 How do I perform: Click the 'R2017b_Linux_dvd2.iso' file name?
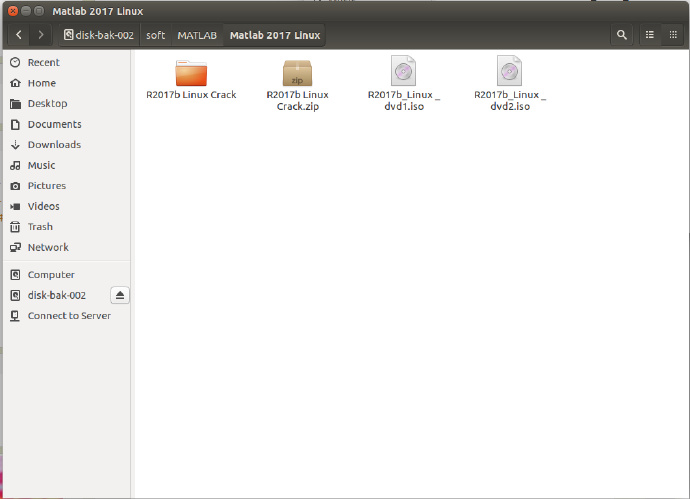click(510, 100)
